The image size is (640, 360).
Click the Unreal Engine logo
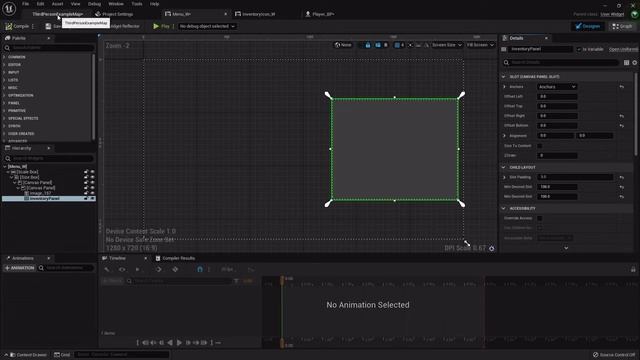pyautogui.click(x=9, y=8)
